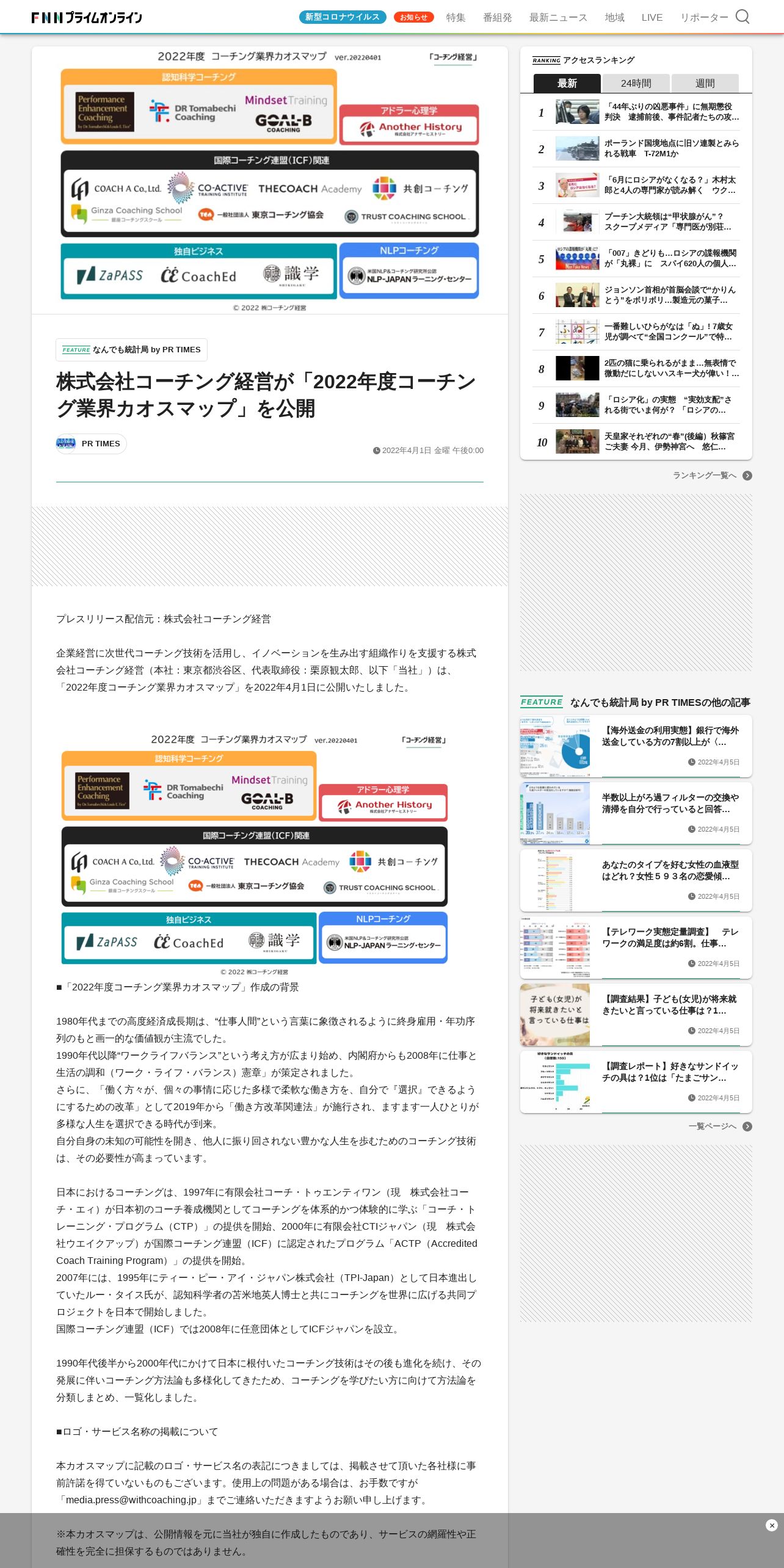Click the 海外送金 pie chart thumbnail

[x=555, y=746]
